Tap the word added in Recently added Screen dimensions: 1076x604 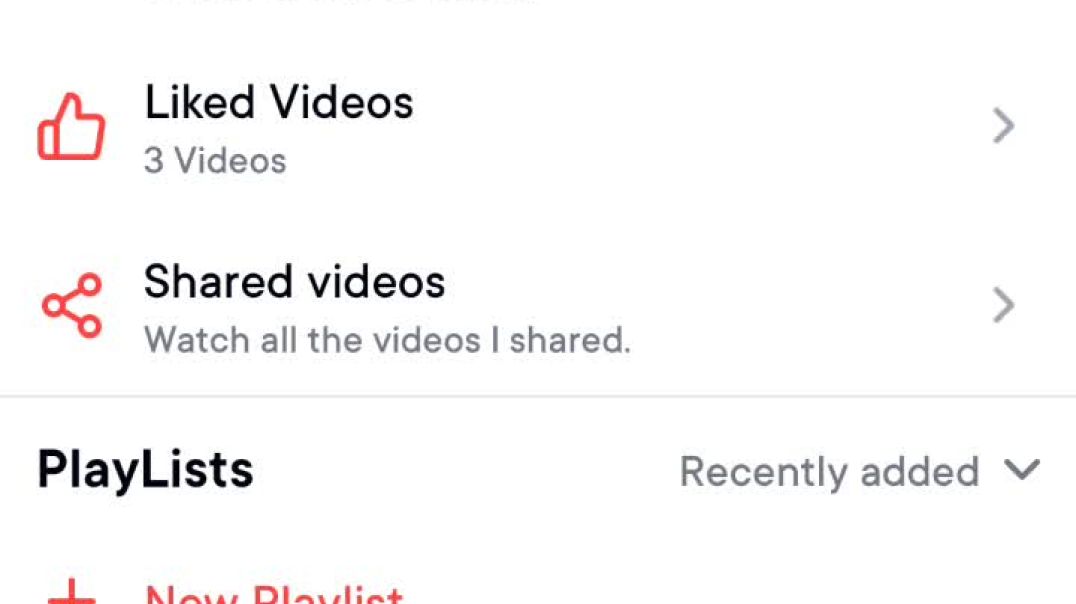coord(920,472)
